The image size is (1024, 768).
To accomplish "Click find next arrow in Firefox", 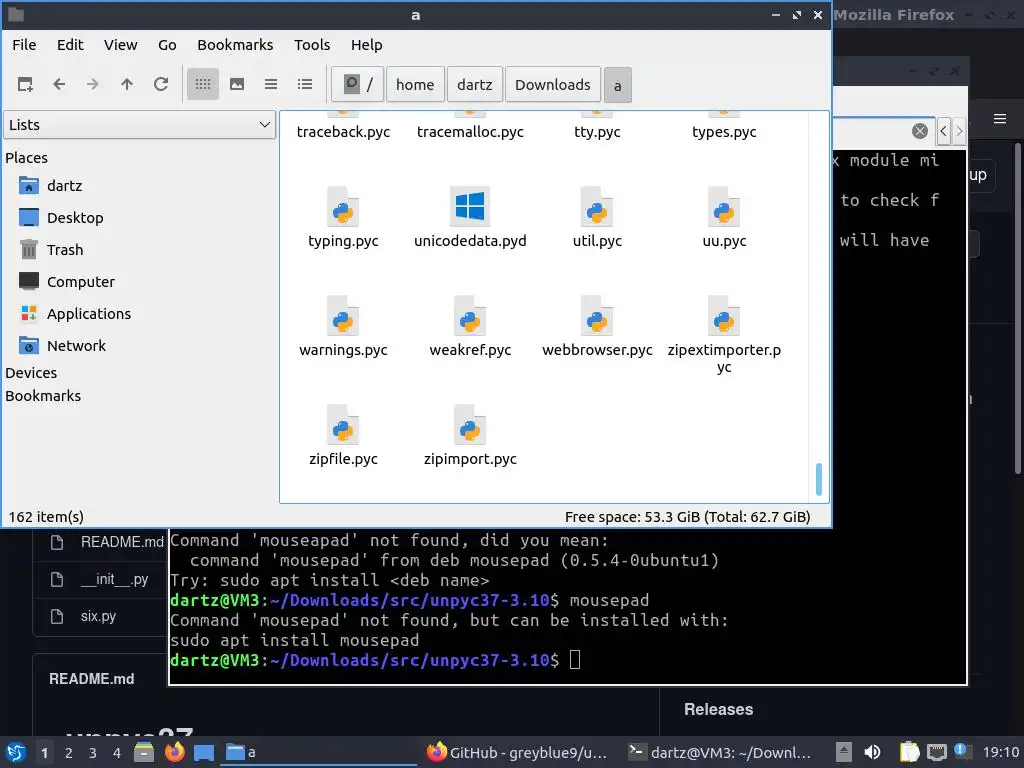I will click(959, 131).
